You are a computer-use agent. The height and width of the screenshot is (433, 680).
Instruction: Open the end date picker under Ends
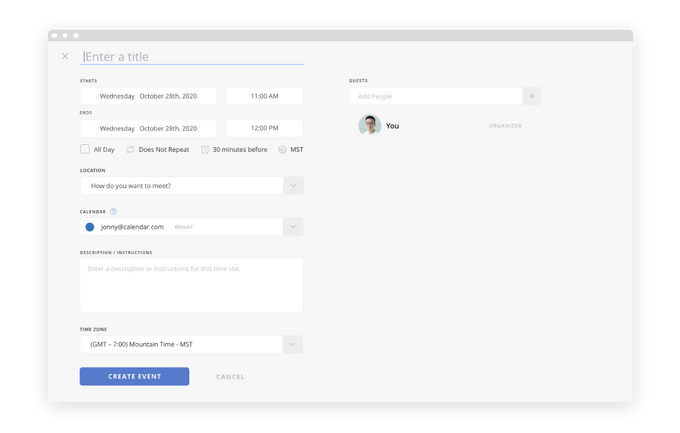click(148, 128)
